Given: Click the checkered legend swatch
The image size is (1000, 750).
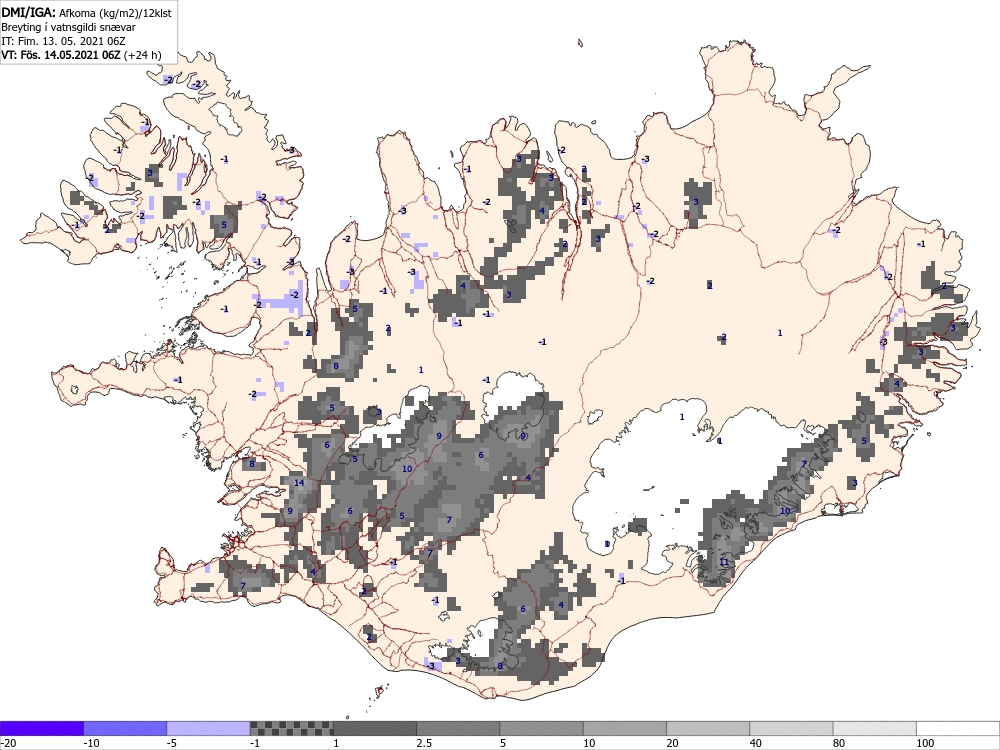Looking at the screenshot, I should pos(291,728).
